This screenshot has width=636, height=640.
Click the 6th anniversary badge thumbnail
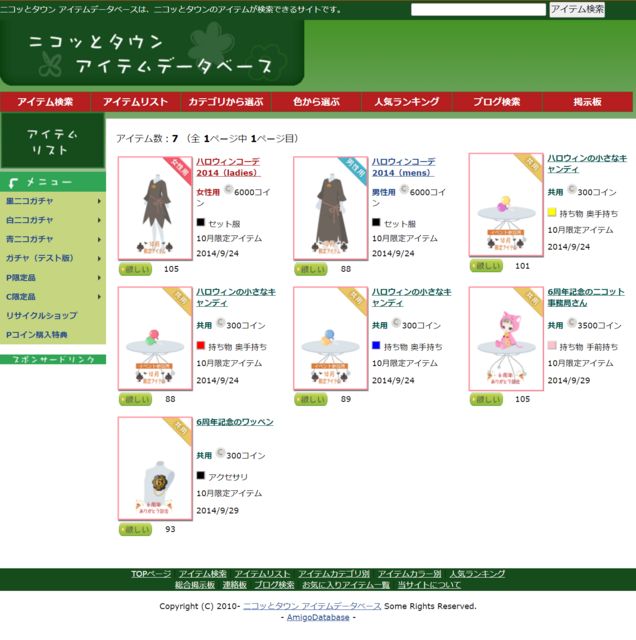point(155,469)
